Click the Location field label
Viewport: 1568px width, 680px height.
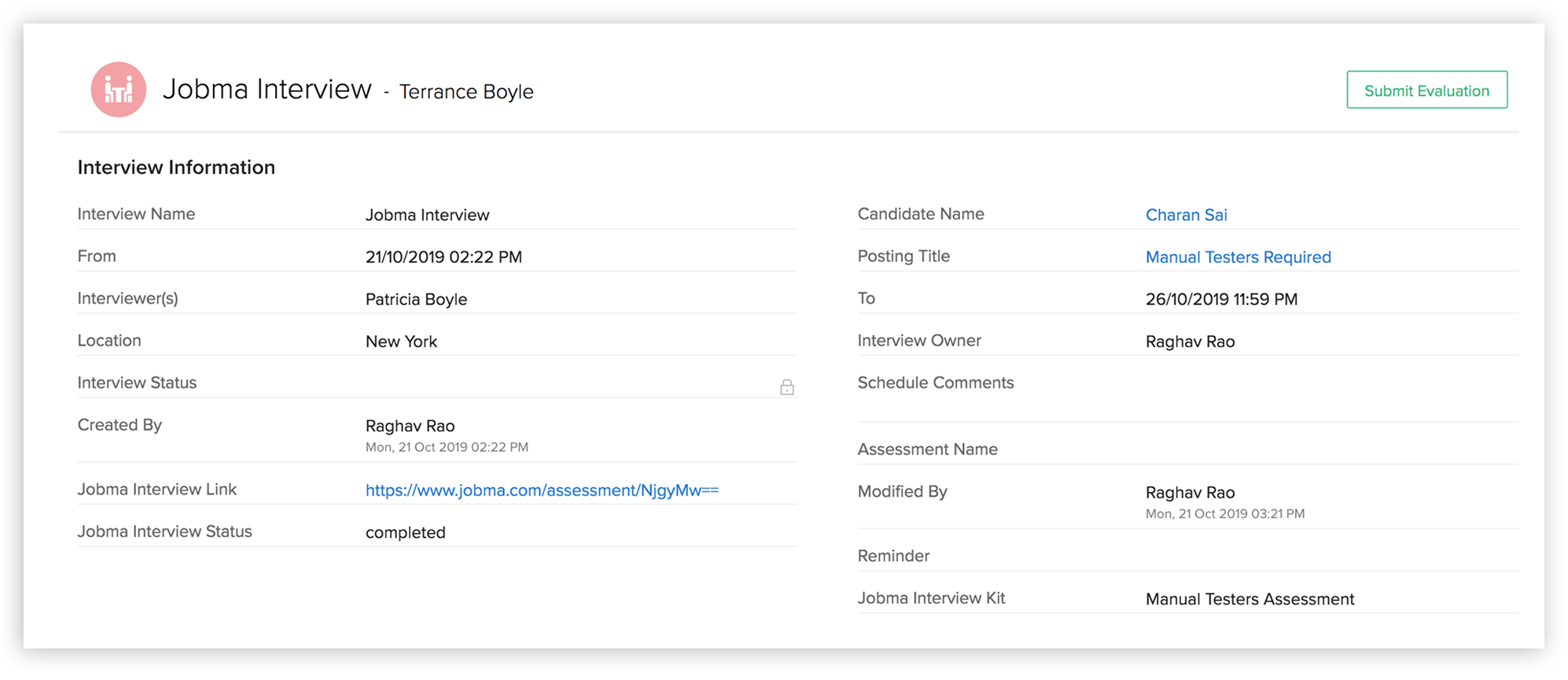pyautogui.click(x=109, y=340)
